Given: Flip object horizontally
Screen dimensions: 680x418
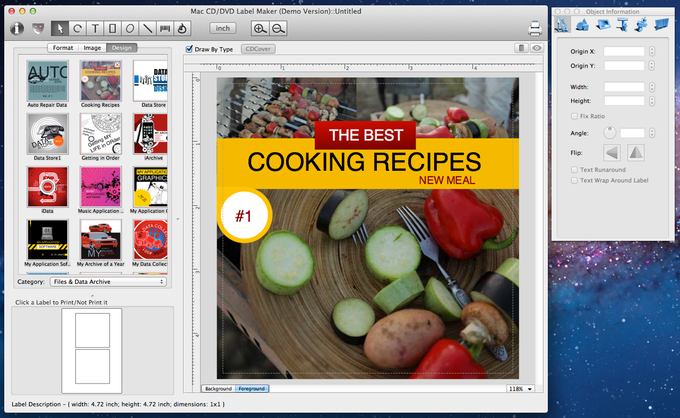Looking at the screenshot, I should tap(611, 153).
